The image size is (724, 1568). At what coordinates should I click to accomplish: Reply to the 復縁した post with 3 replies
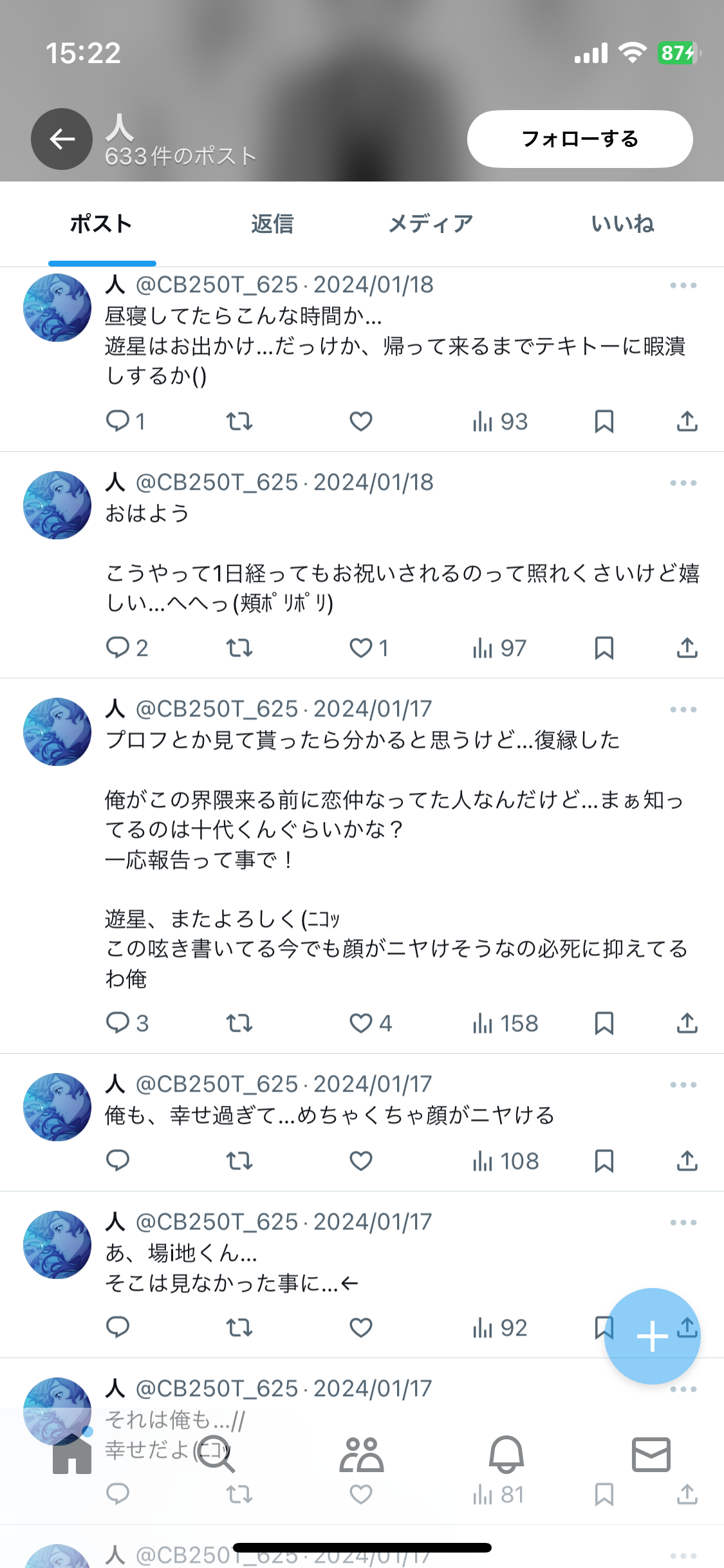[127, 1023]
